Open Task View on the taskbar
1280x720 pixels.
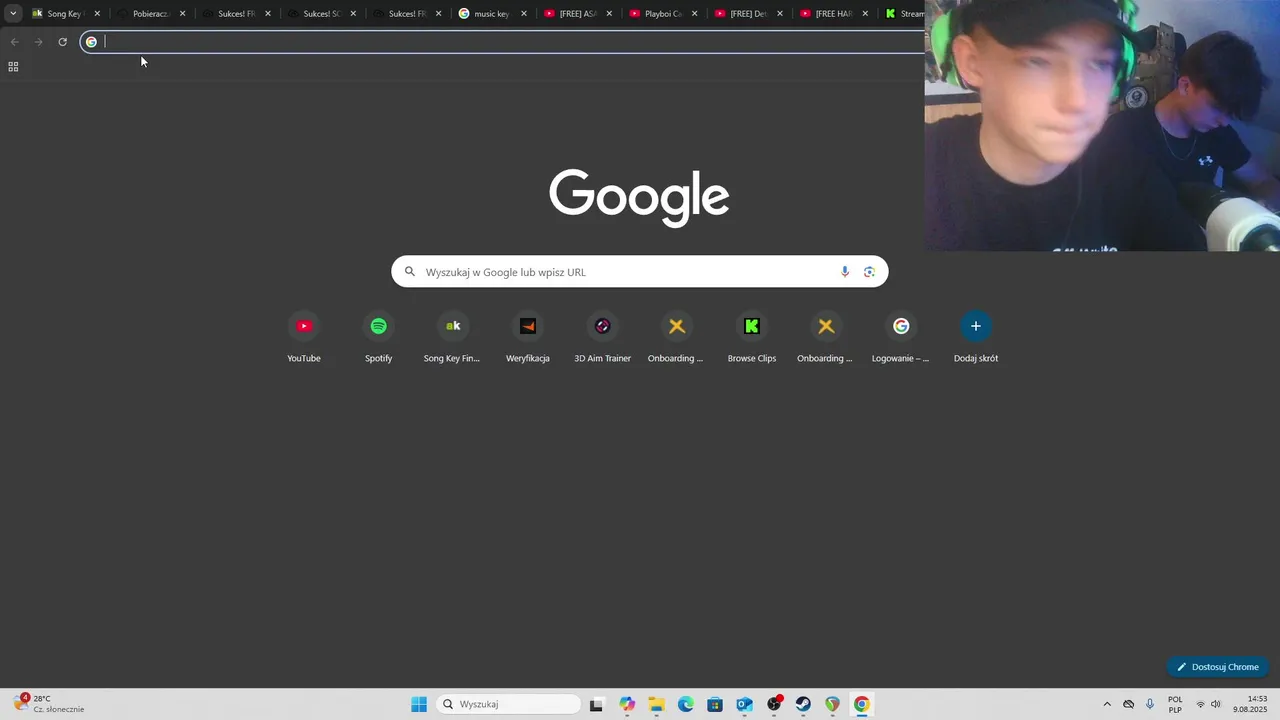(596, 704)
